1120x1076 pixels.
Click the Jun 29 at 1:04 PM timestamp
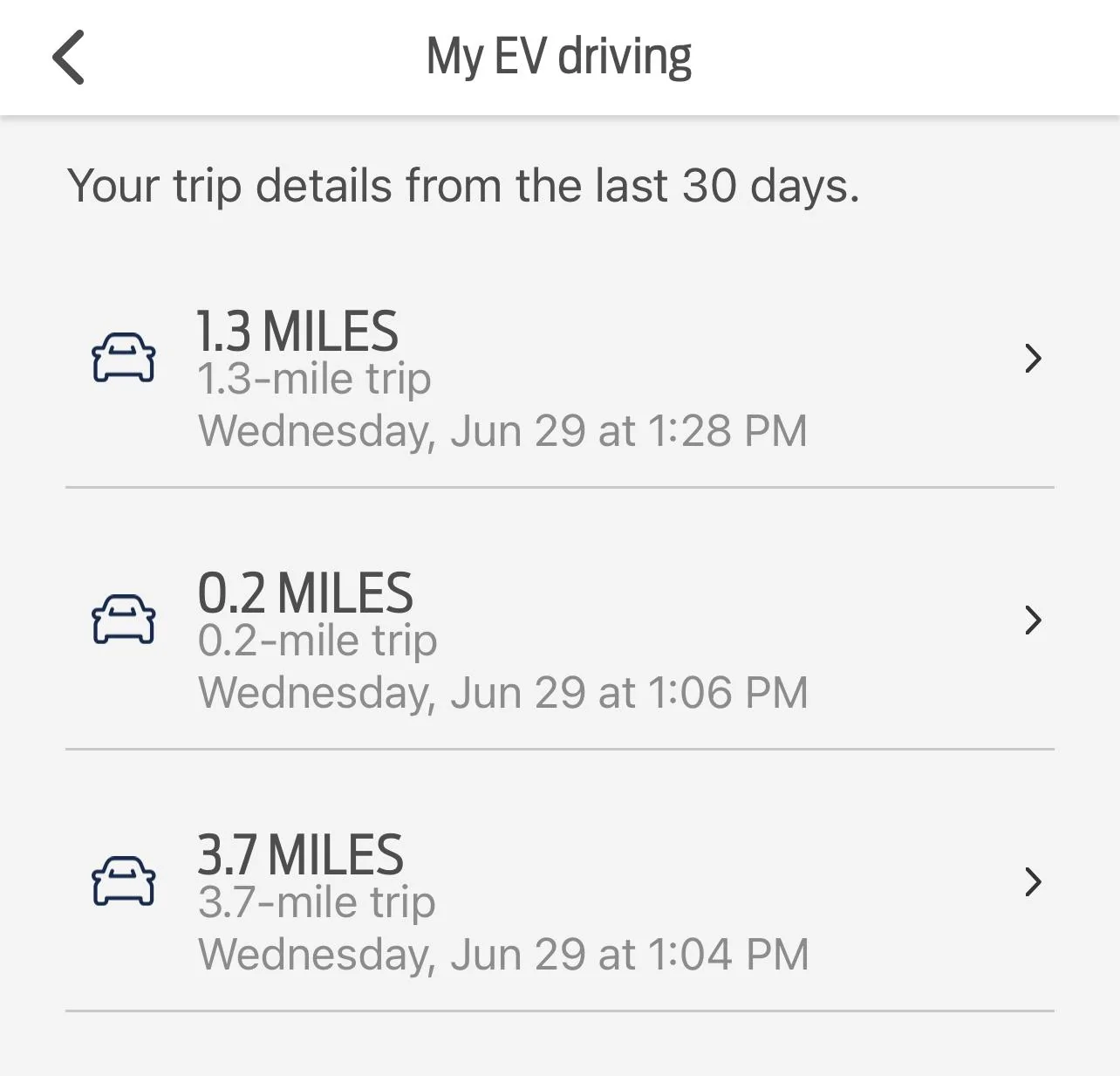click(503, 955)
